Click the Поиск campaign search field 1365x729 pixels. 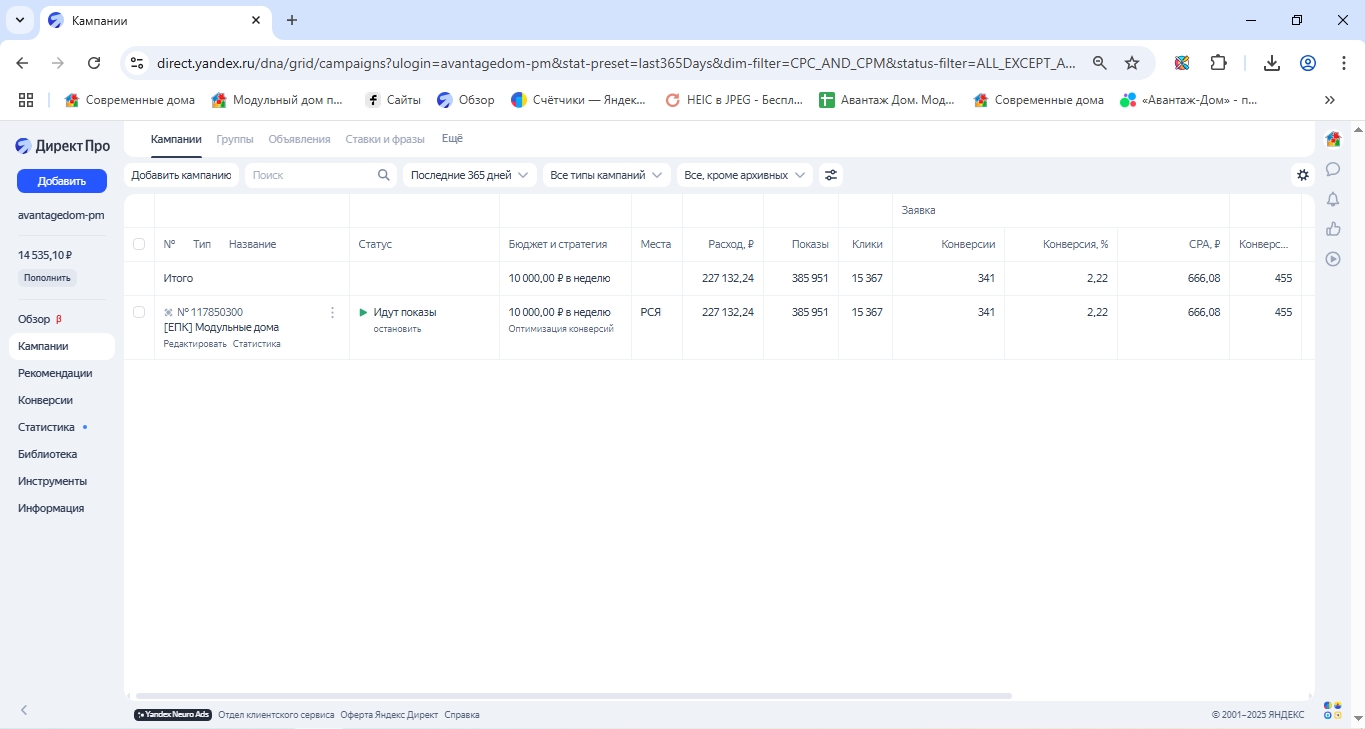pyautogui.click(x=310, y=175)
